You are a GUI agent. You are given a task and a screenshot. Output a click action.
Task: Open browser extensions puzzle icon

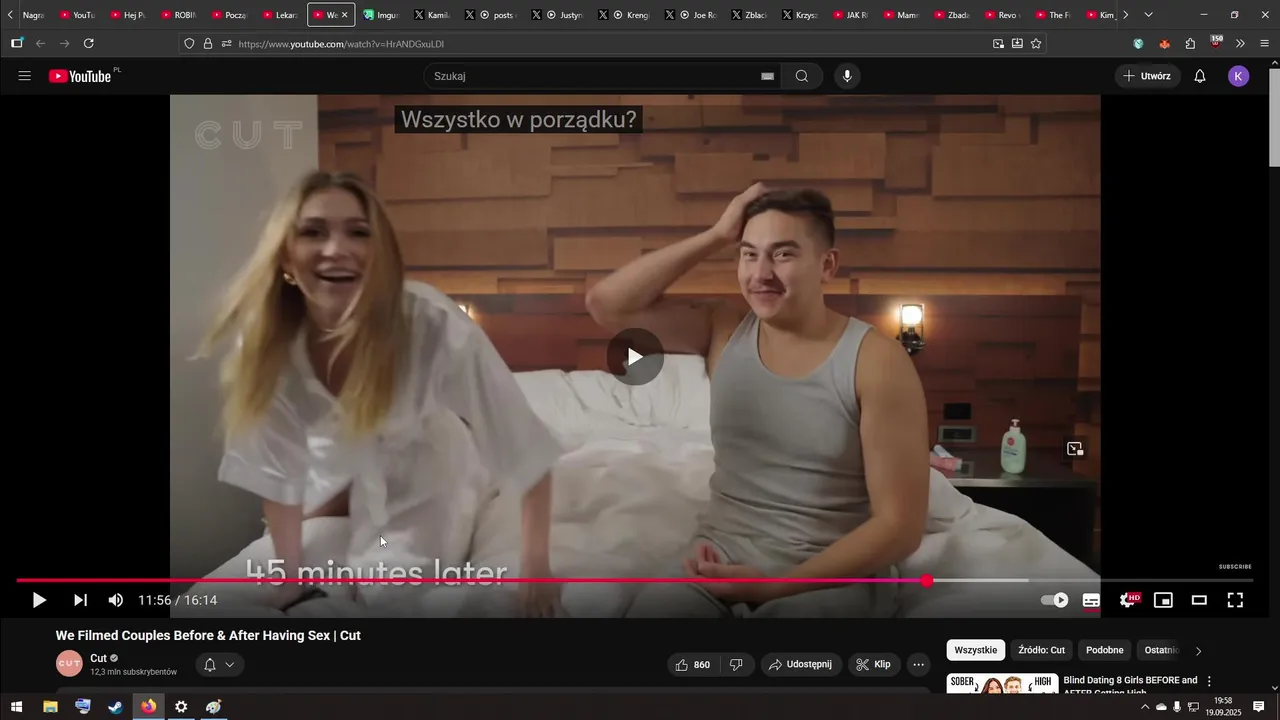point(1190,44)
